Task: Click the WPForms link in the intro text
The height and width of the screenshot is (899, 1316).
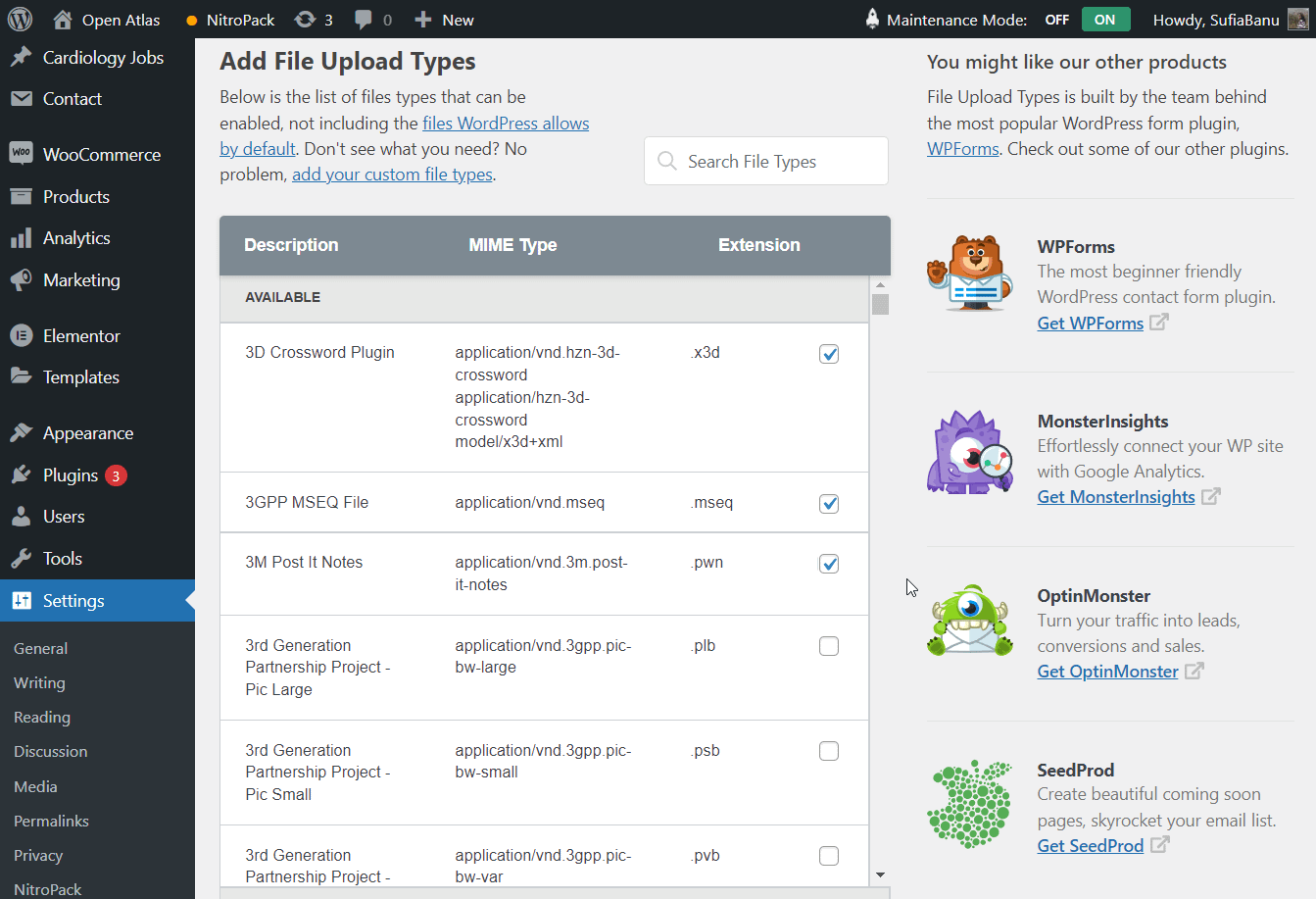Action: [x=963, y=149]
